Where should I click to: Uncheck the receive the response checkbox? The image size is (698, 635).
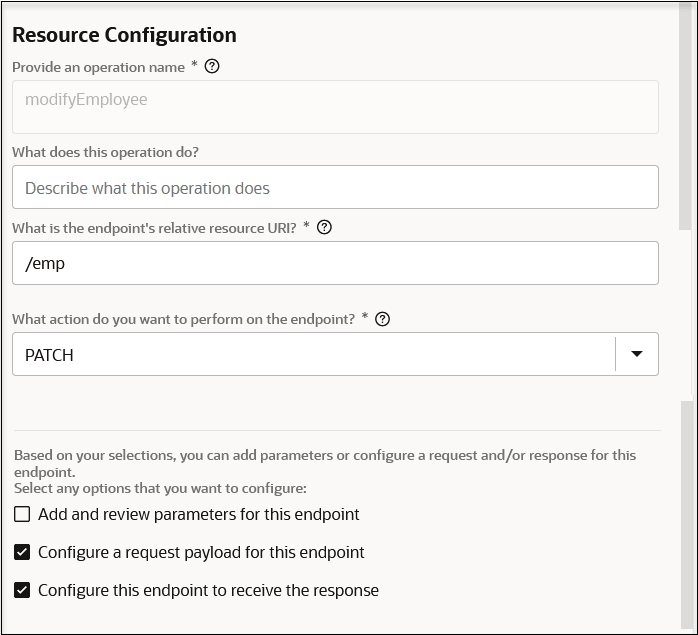22,590
